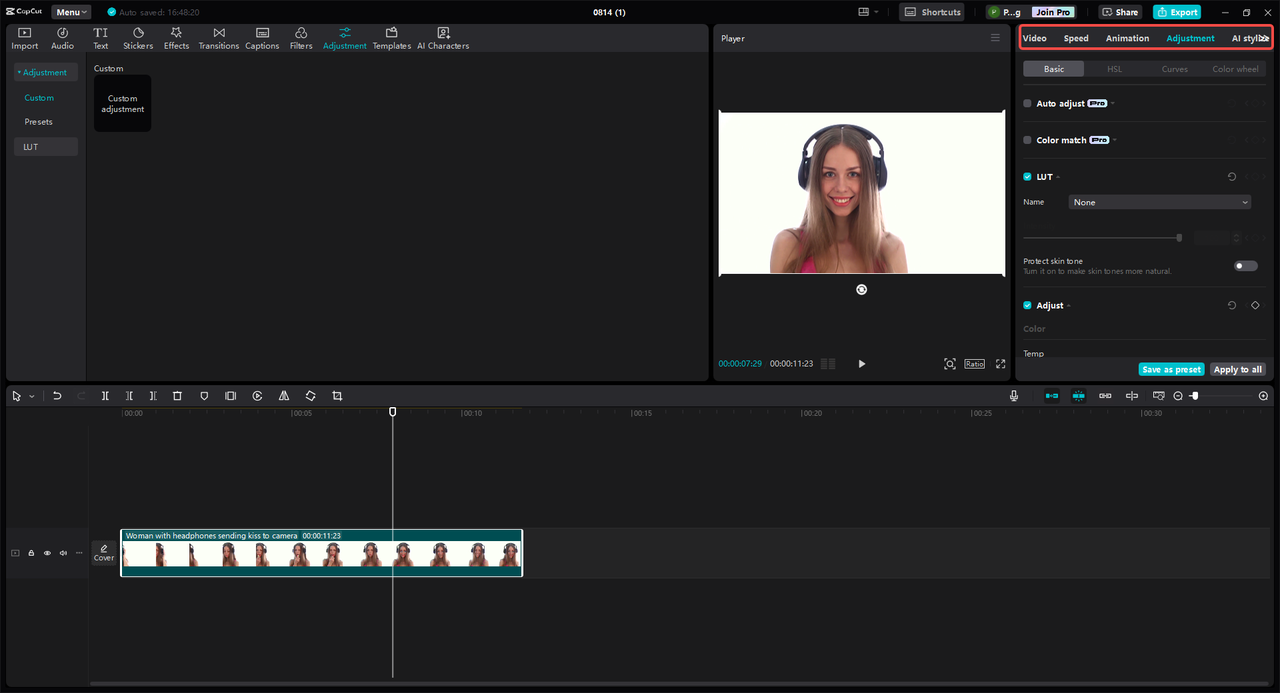Click the timeline zoom-out magnifier

[x=1178, y=396]
